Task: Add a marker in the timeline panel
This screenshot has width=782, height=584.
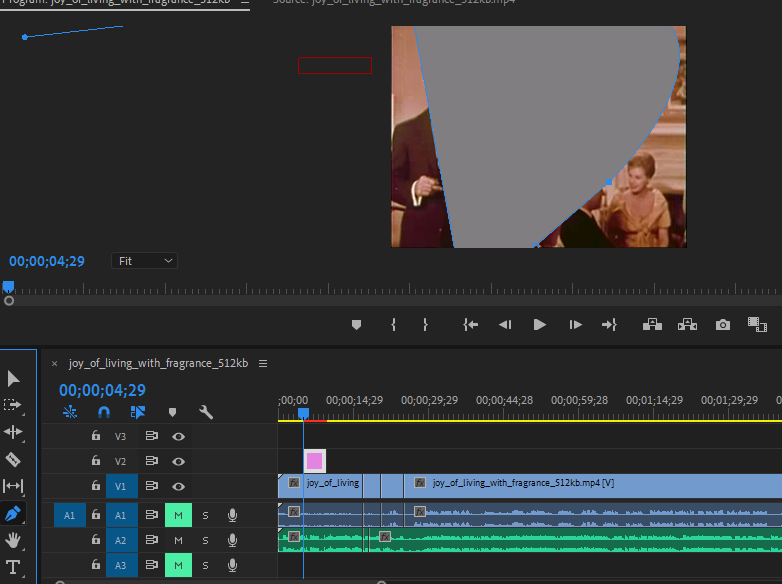Action: 173,412
